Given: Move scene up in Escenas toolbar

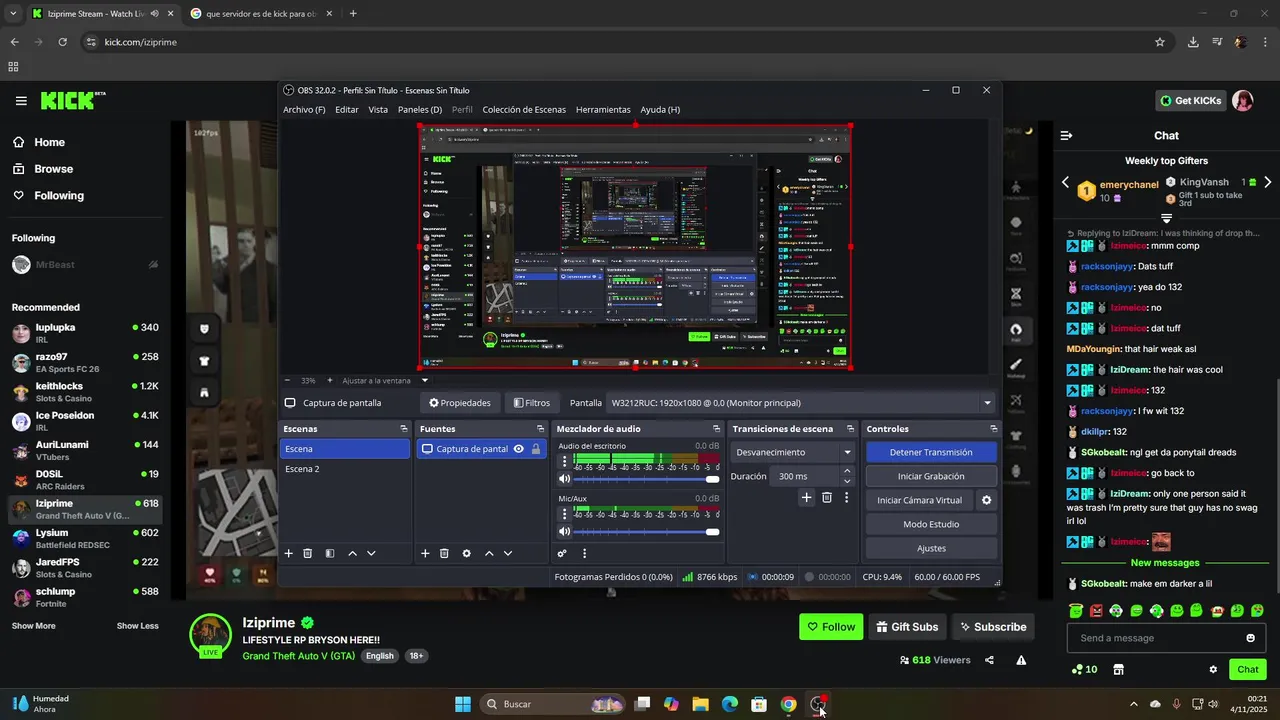Looking at the screenshot, I should click(352, 553).
